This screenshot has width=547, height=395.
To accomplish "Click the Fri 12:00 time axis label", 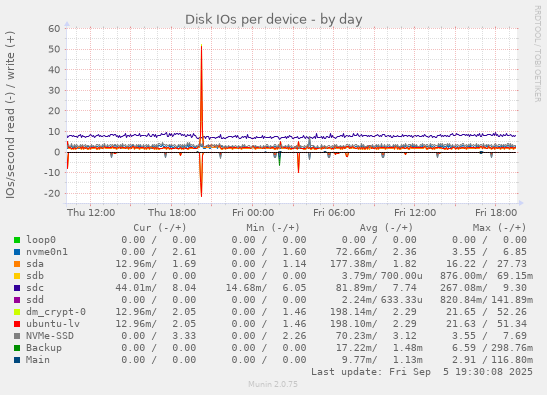I will (x=415, y=213).
